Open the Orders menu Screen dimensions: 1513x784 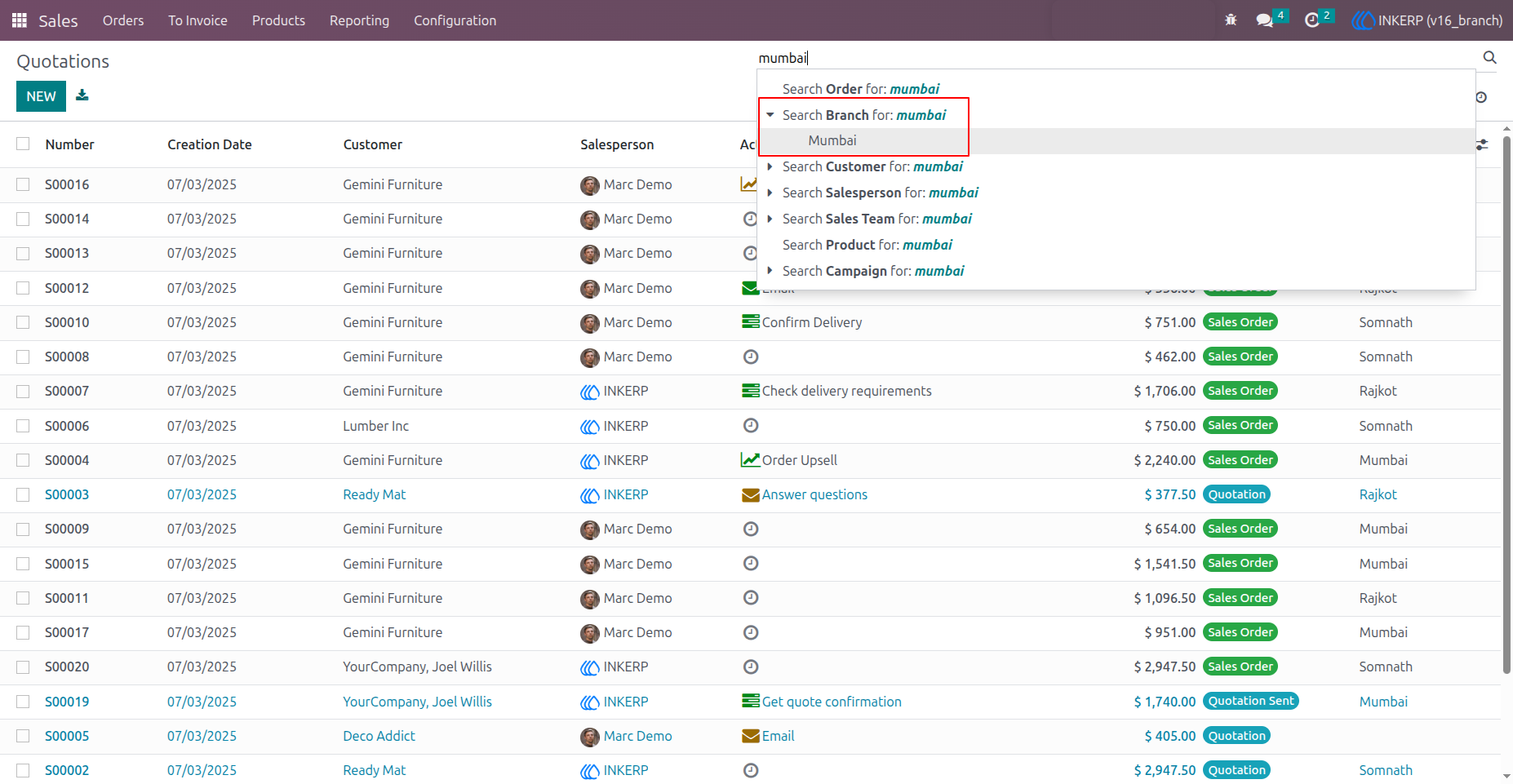click(x=123, y=20)
